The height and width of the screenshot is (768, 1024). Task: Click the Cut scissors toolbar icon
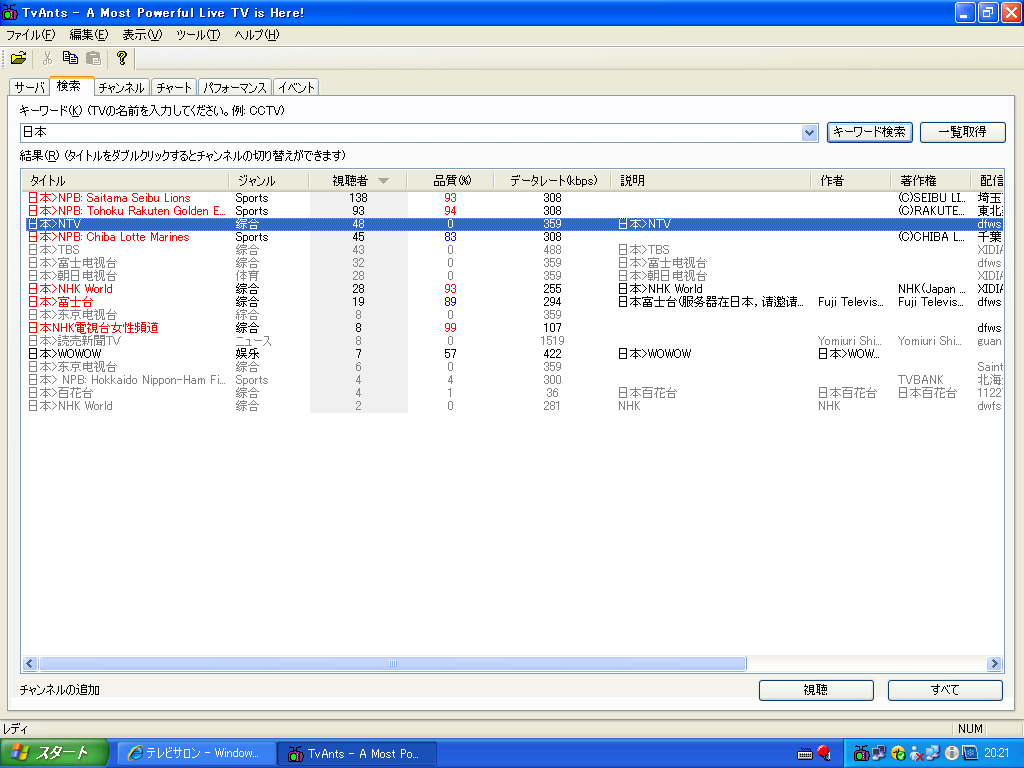47,59
